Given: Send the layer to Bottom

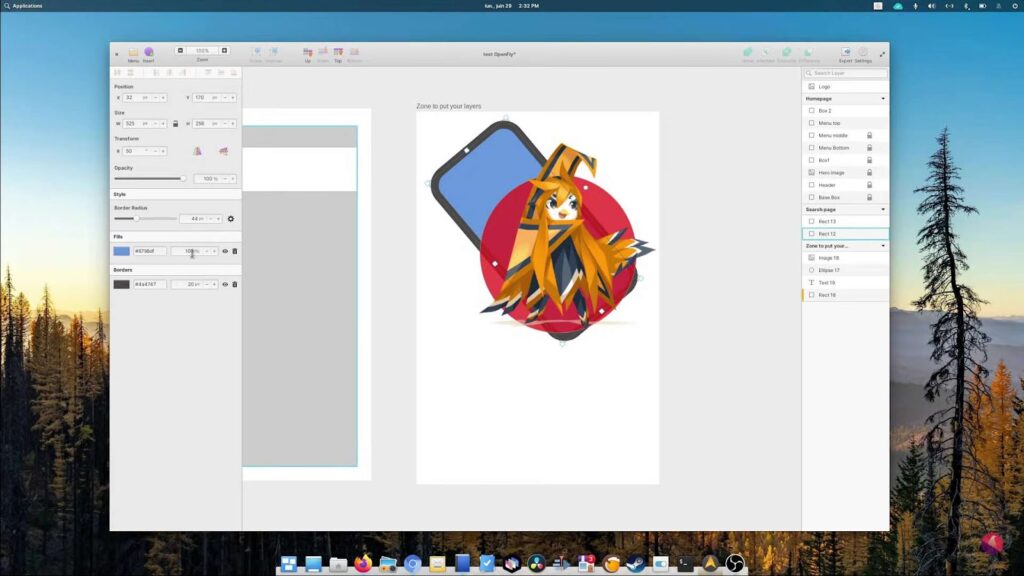Looking at the screenshot, I should point(354,52).
